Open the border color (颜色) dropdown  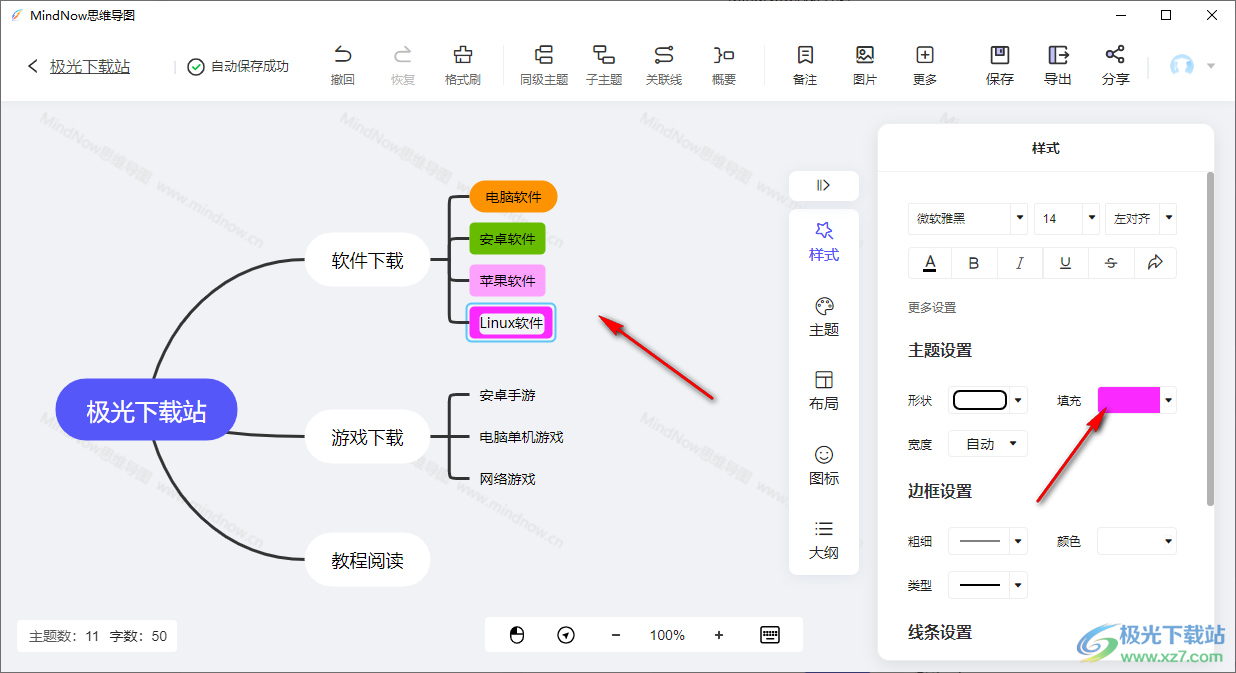[1137, 541]
